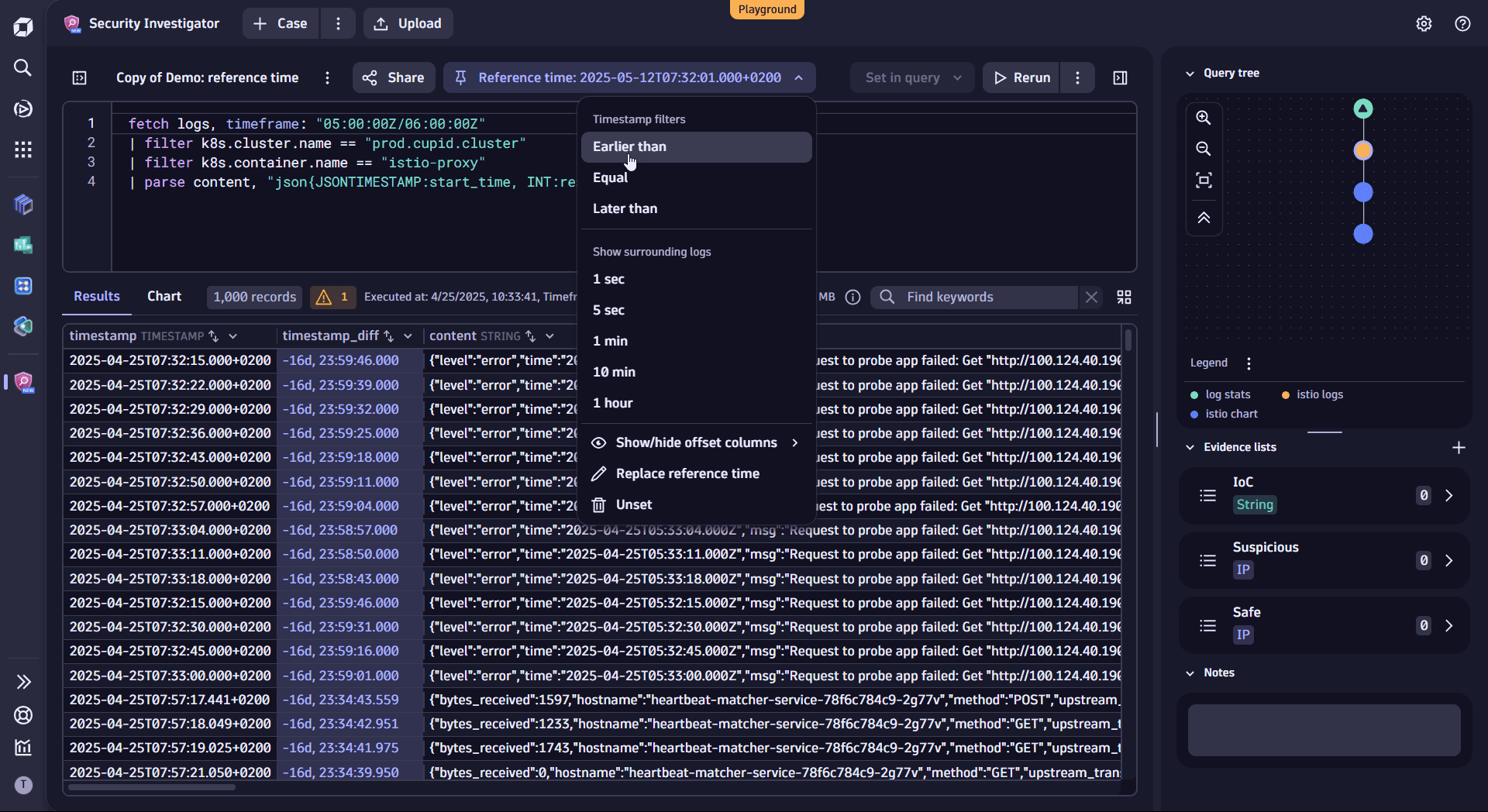Open the apps grid in sidebar
The image size is (1488, 812).
point(23,150)
